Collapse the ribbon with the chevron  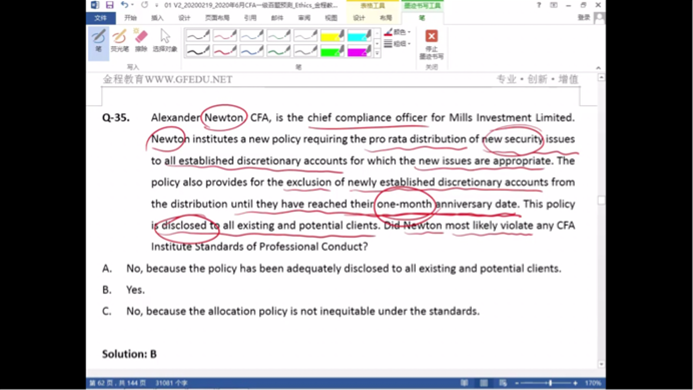coord(598,68)
